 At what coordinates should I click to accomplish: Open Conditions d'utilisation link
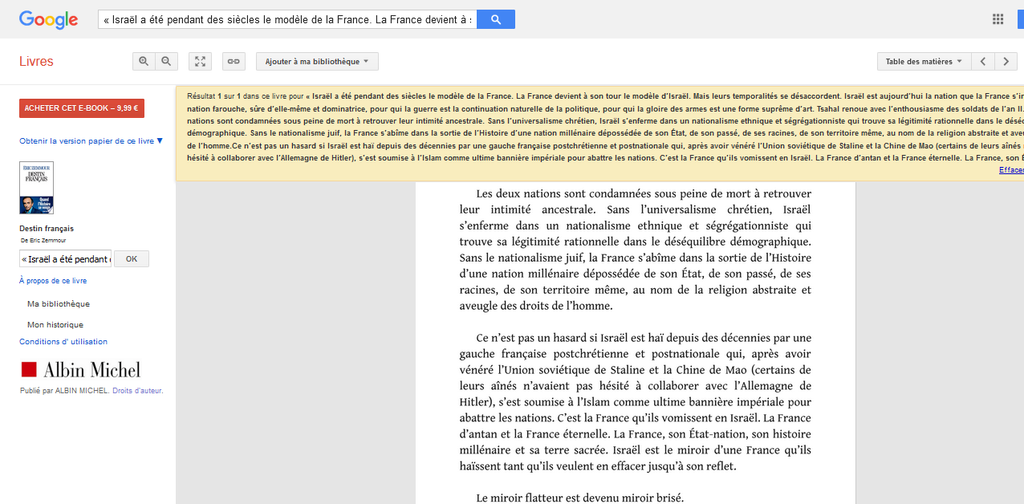(63, 341)
